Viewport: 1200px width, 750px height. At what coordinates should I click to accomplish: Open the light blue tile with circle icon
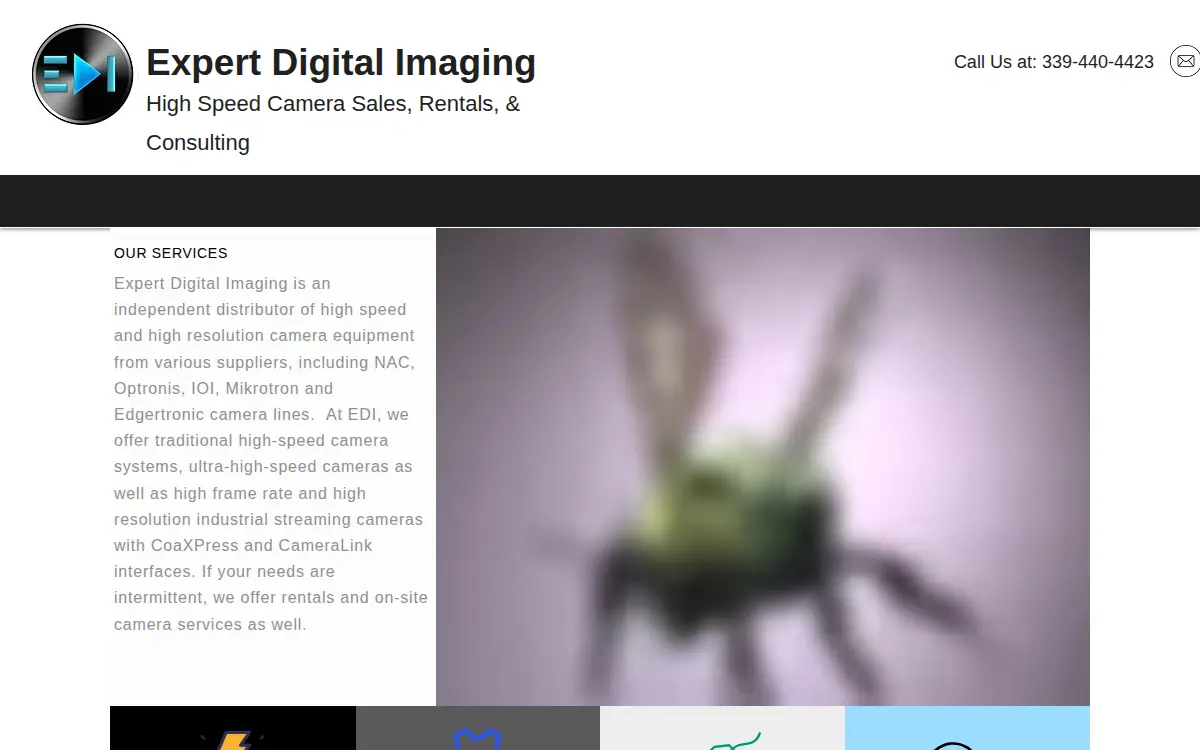967,728
